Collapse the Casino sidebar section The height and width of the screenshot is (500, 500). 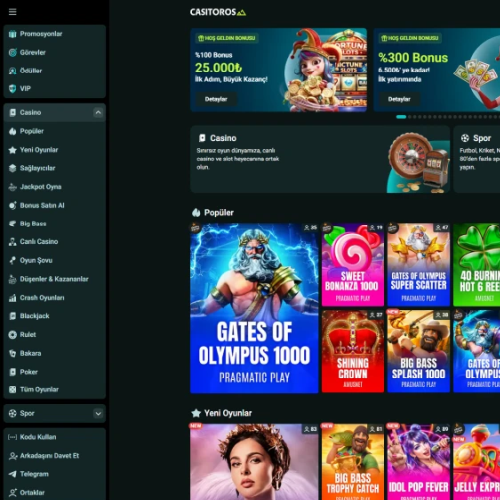pyautogui.click(x=98, y=113)
